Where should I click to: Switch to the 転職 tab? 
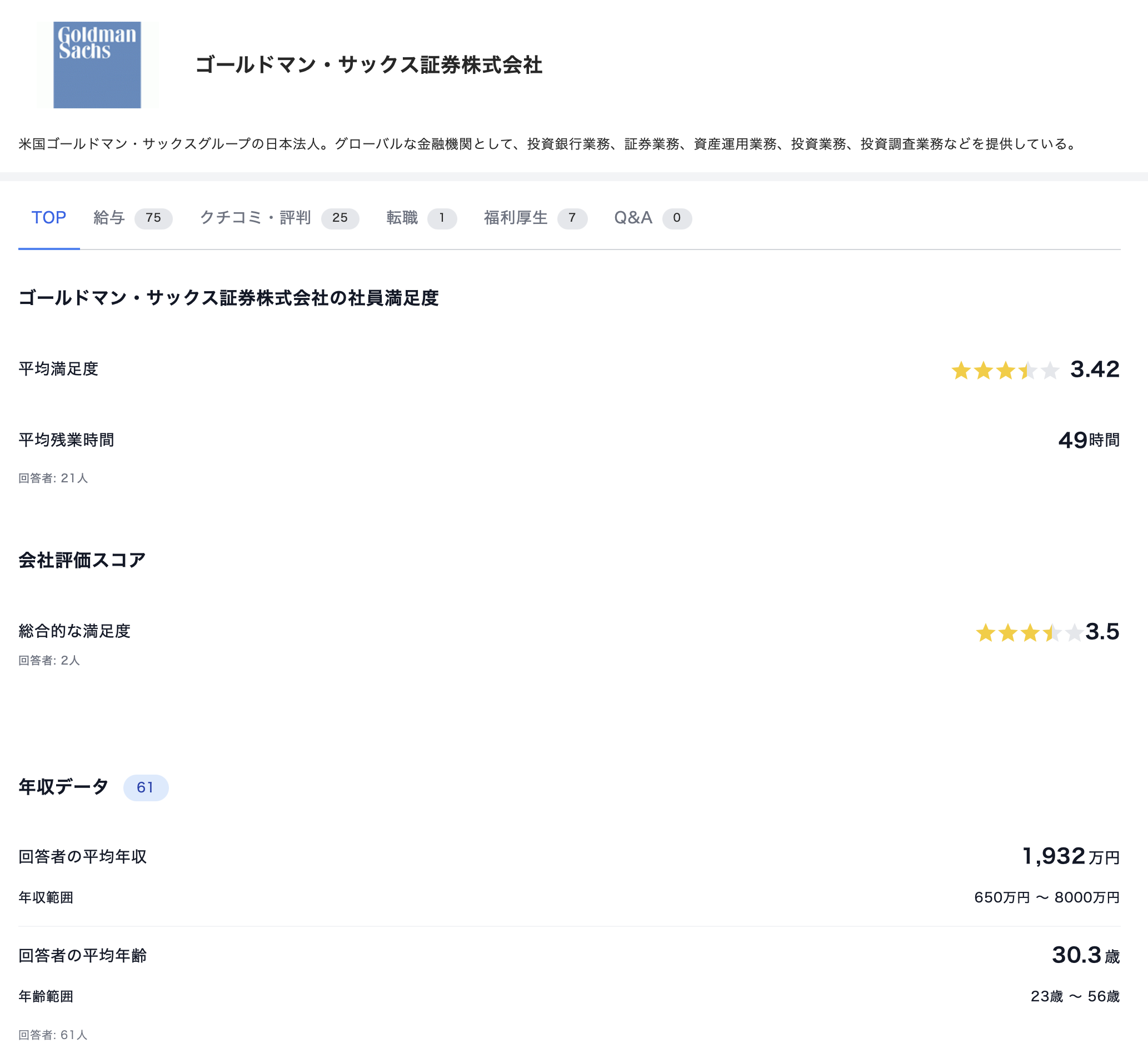pos(421,218)
